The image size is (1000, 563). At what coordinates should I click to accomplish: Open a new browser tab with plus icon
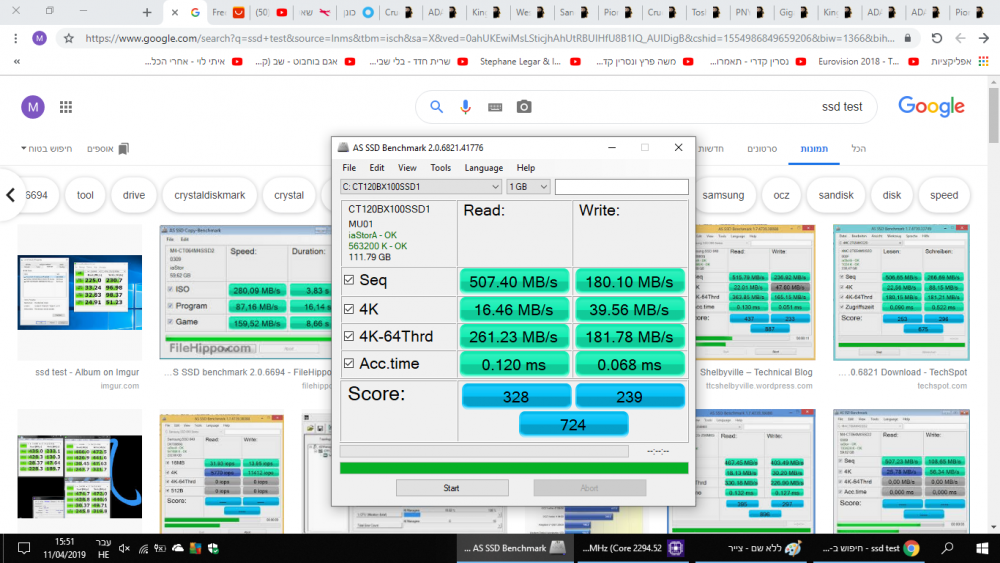(x=147, y=12)
